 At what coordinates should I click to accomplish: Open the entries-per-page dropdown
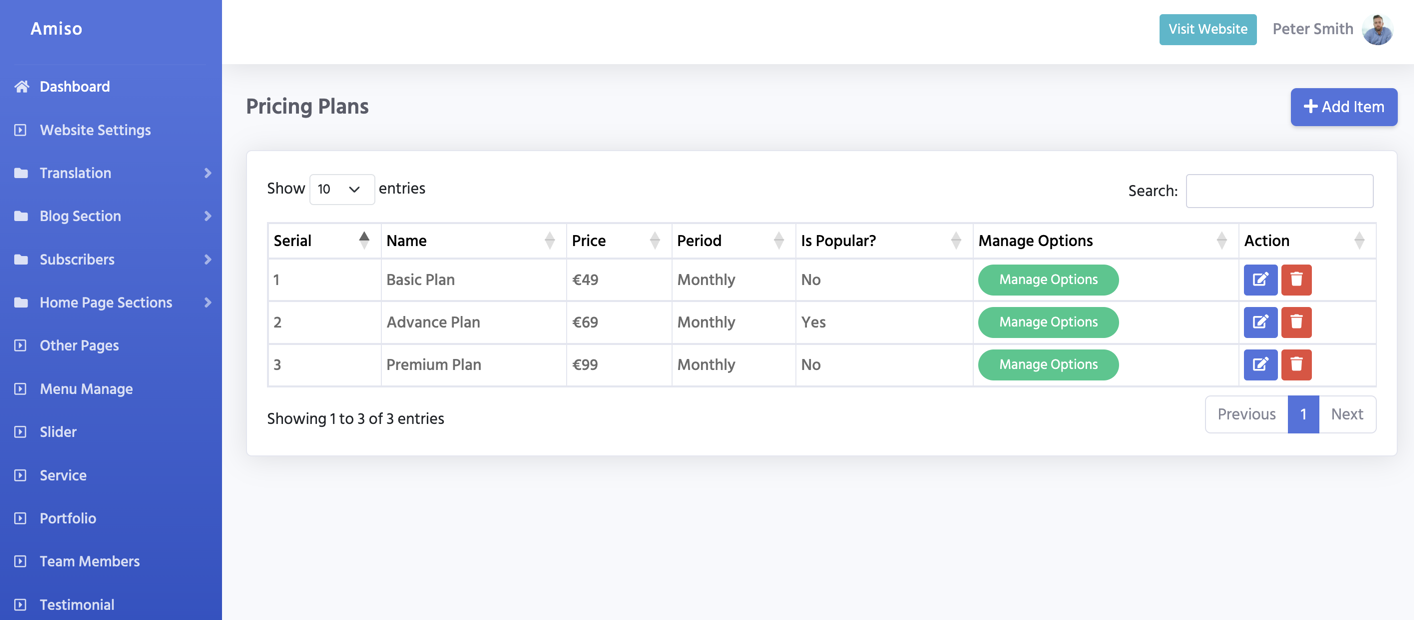[341, 189]
